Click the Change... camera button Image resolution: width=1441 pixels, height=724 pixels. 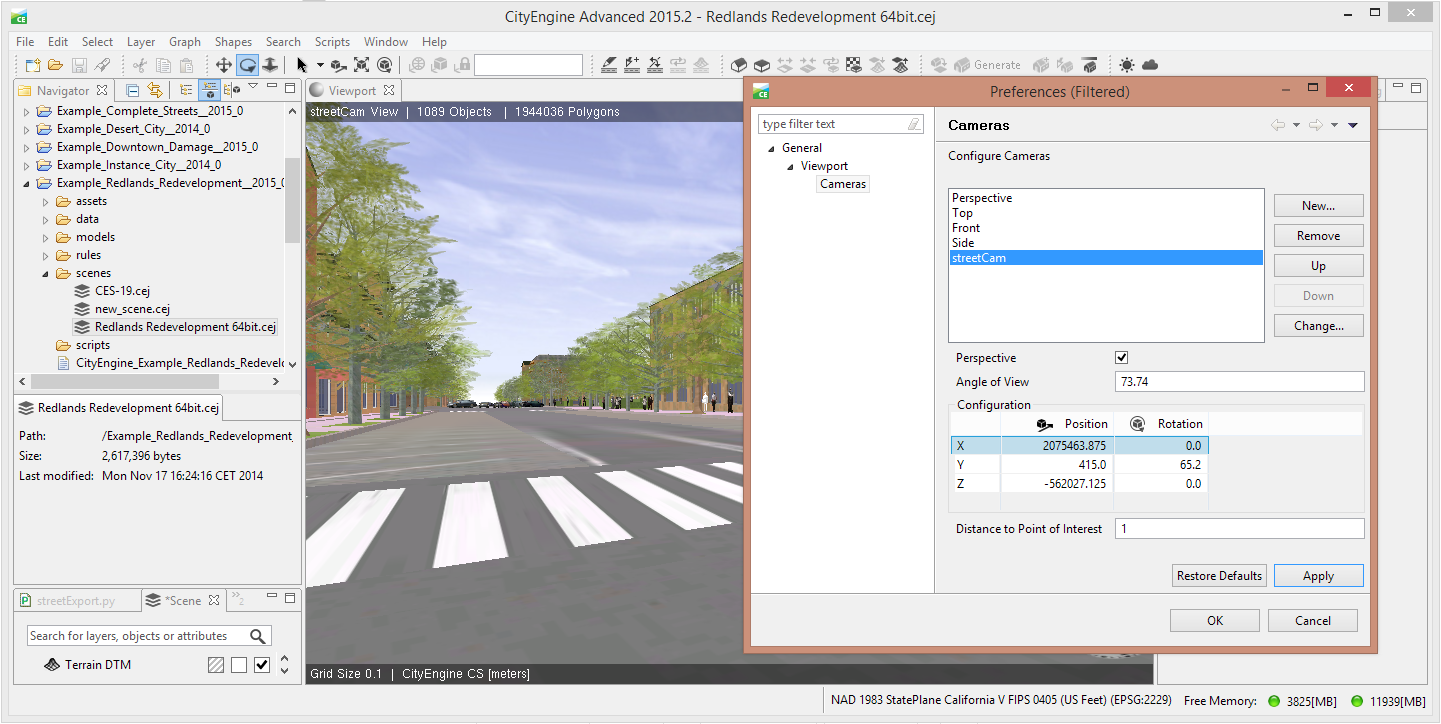coord(1318,326)
